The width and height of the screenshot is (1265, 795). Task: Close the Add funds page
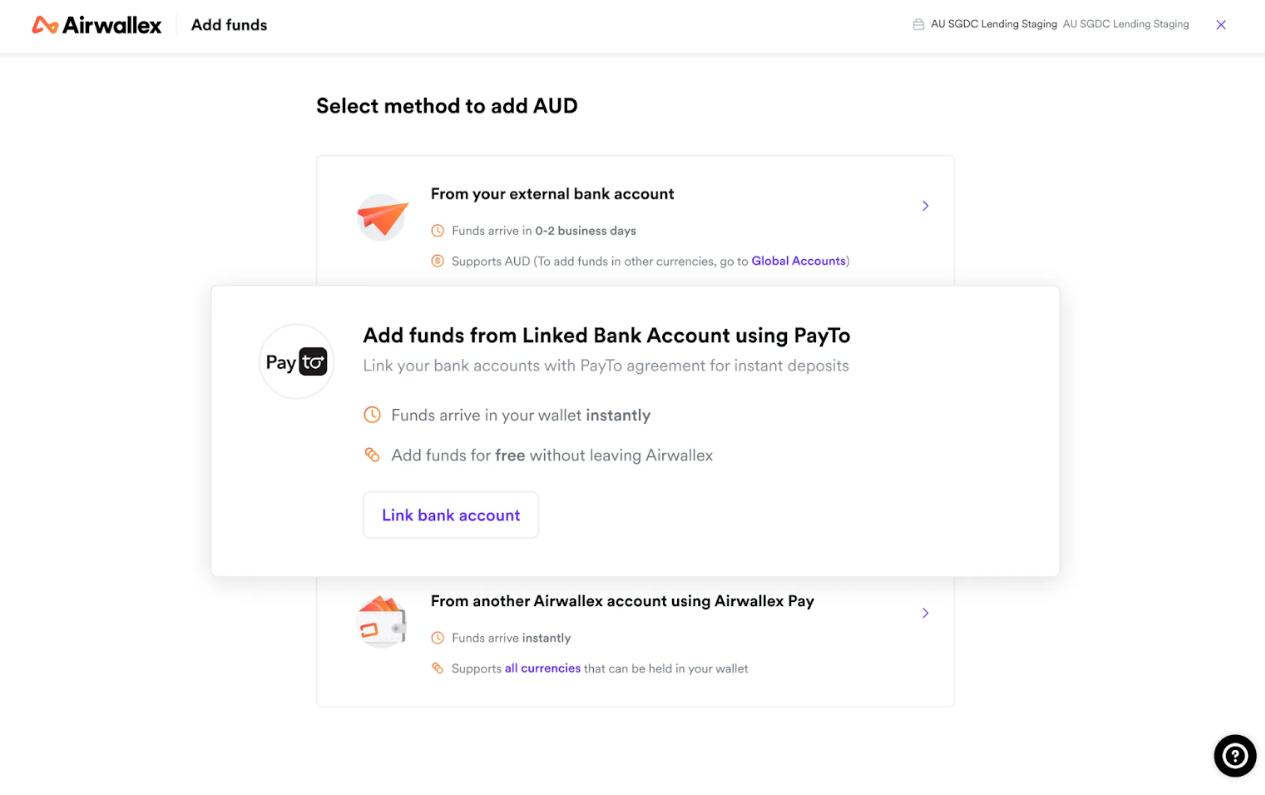[x=1221, y=25]
